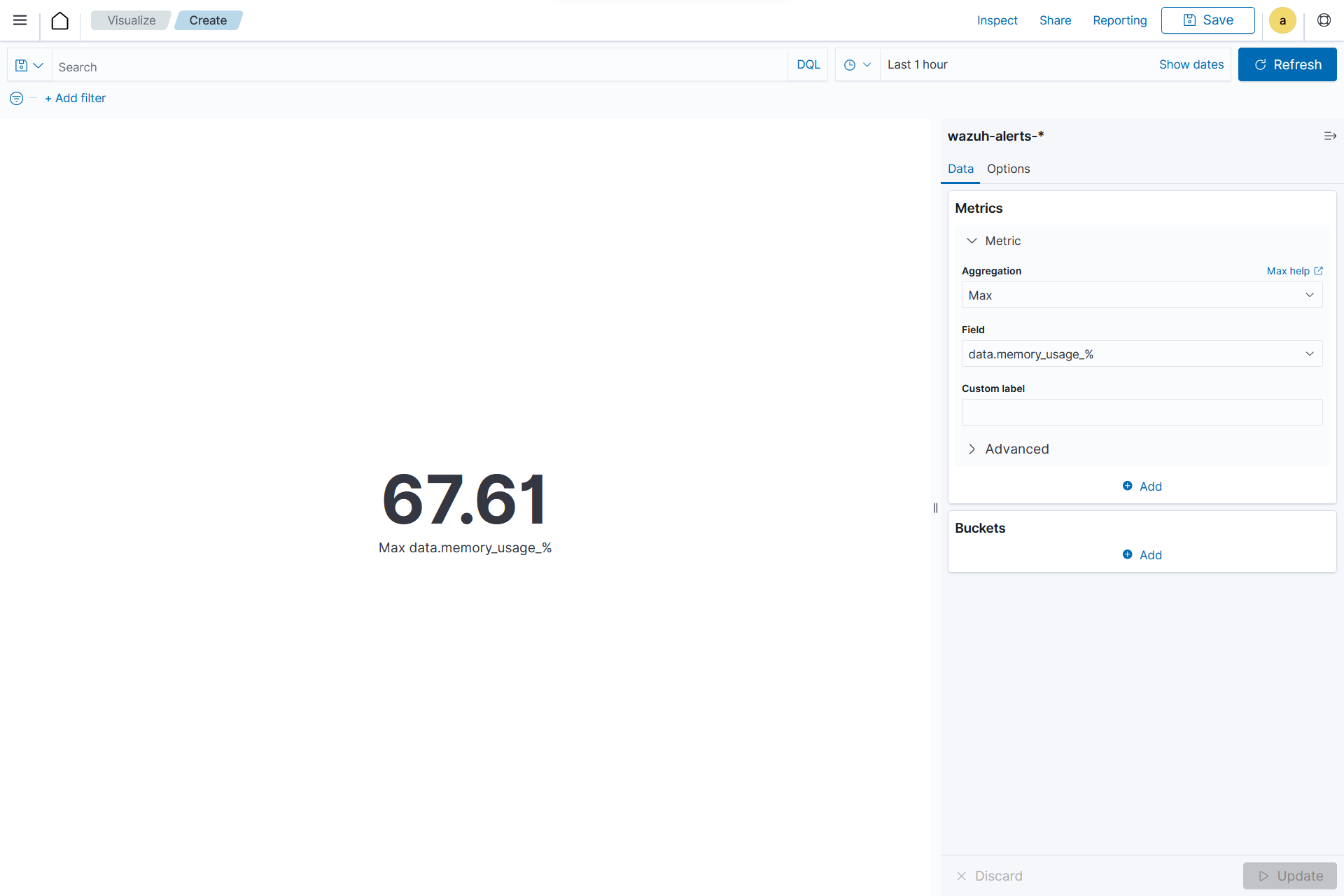Select the Data tab
This screenshot has width=1344, height=896.
[x=960, y=169]
